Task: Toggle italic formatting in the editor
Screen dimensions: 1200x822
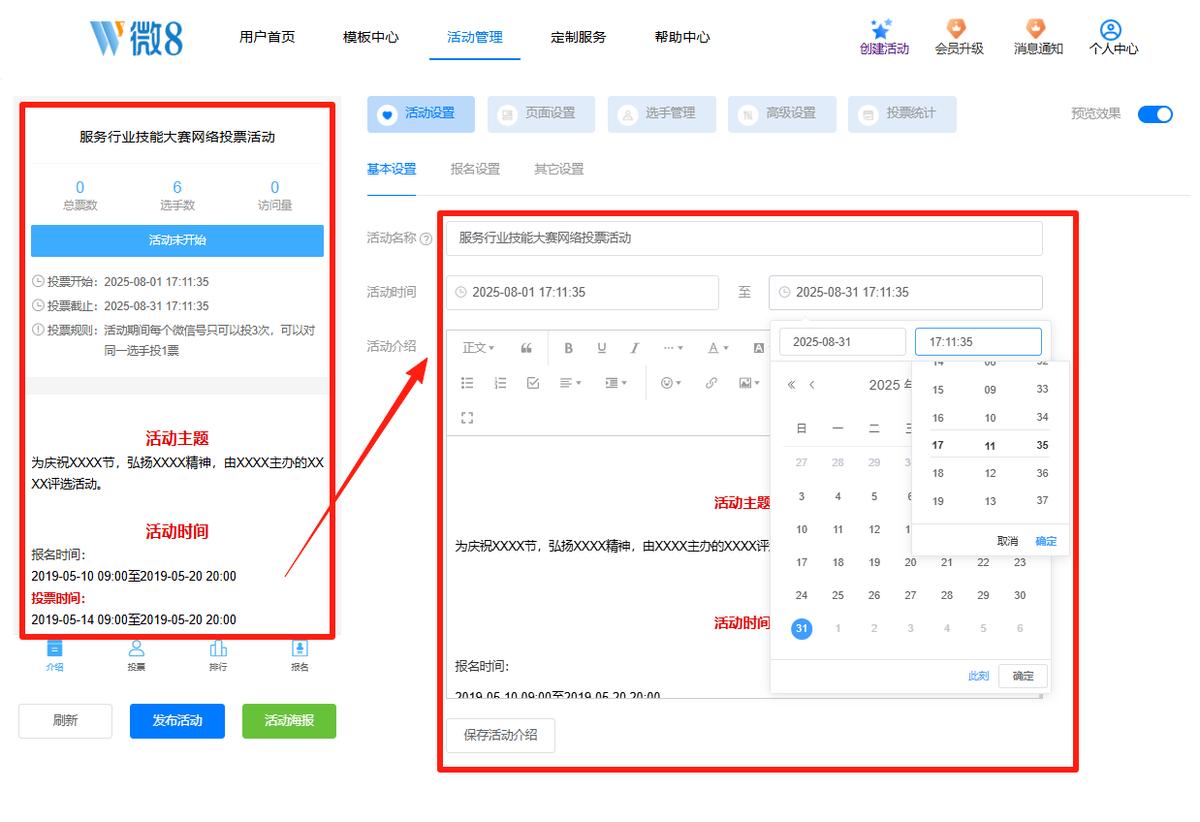Action: tap(634, 348)
